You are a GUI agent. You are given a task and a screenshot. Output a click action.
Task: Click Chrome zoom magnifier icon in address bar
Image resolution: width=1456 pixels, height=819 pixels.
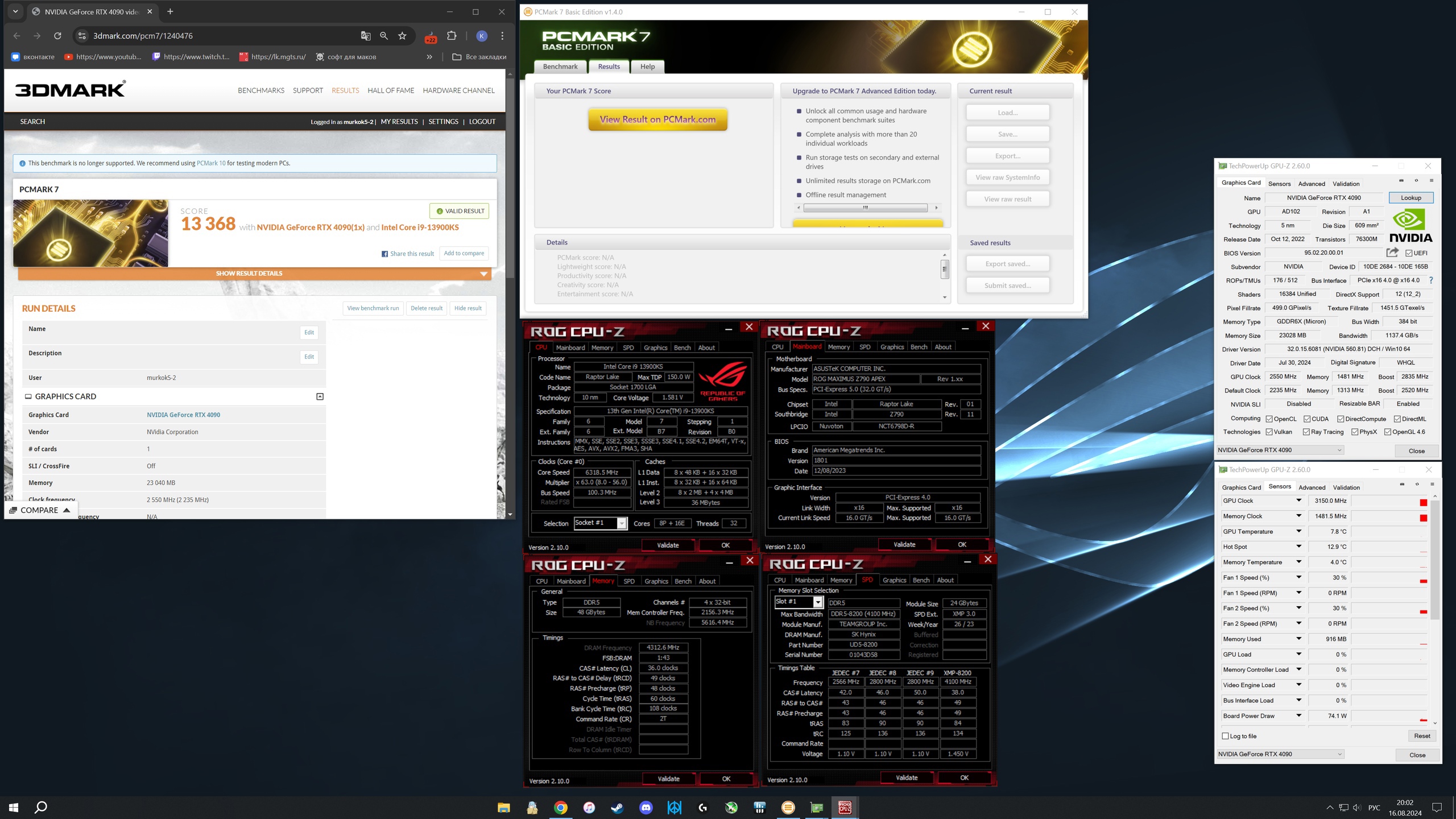(x=384, y=36)
